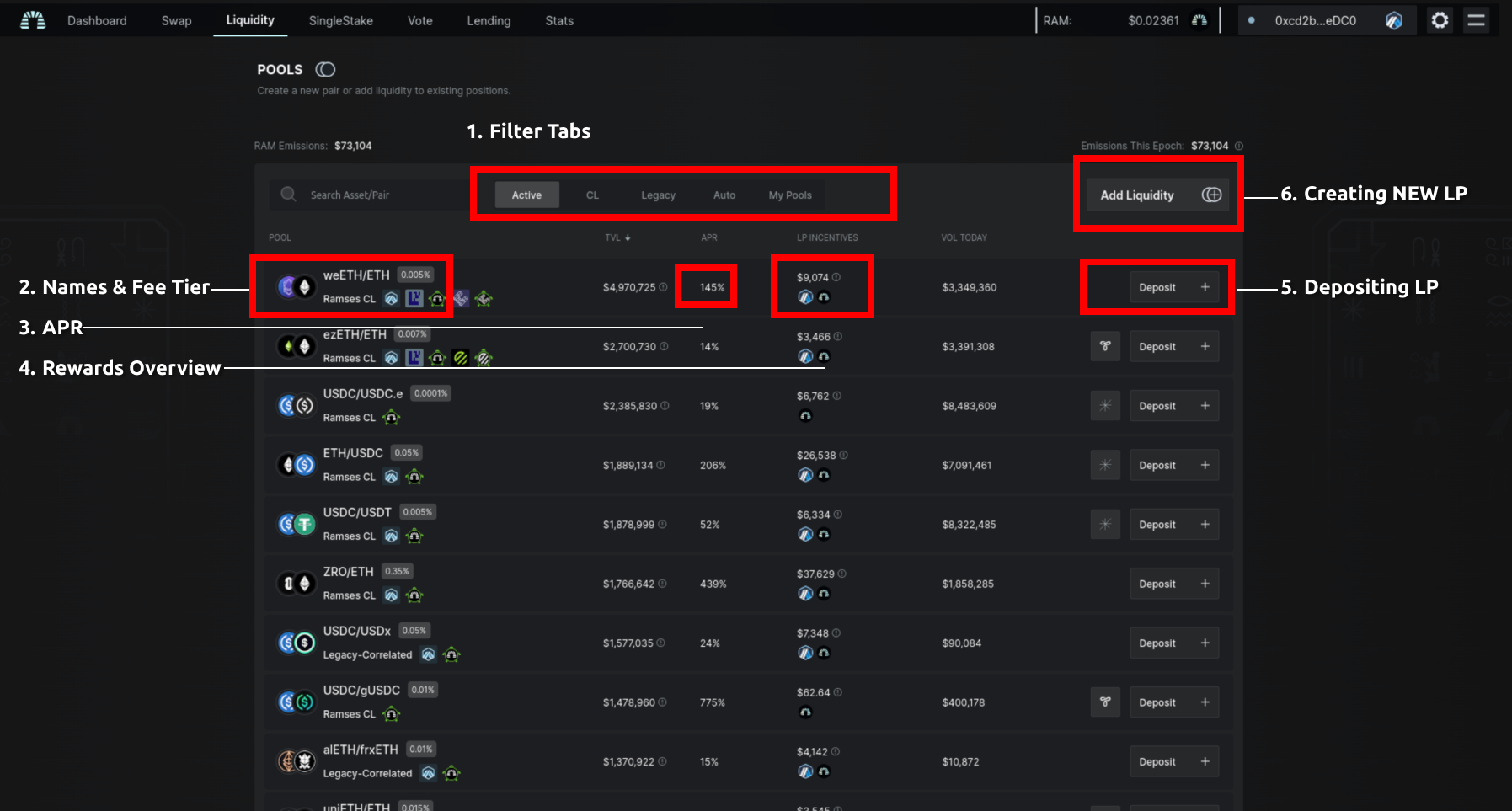Screen dimensions: 1512x811
Task: Click TVL info icon for weETH/ETH pool
Action: (x=663, y=287)
